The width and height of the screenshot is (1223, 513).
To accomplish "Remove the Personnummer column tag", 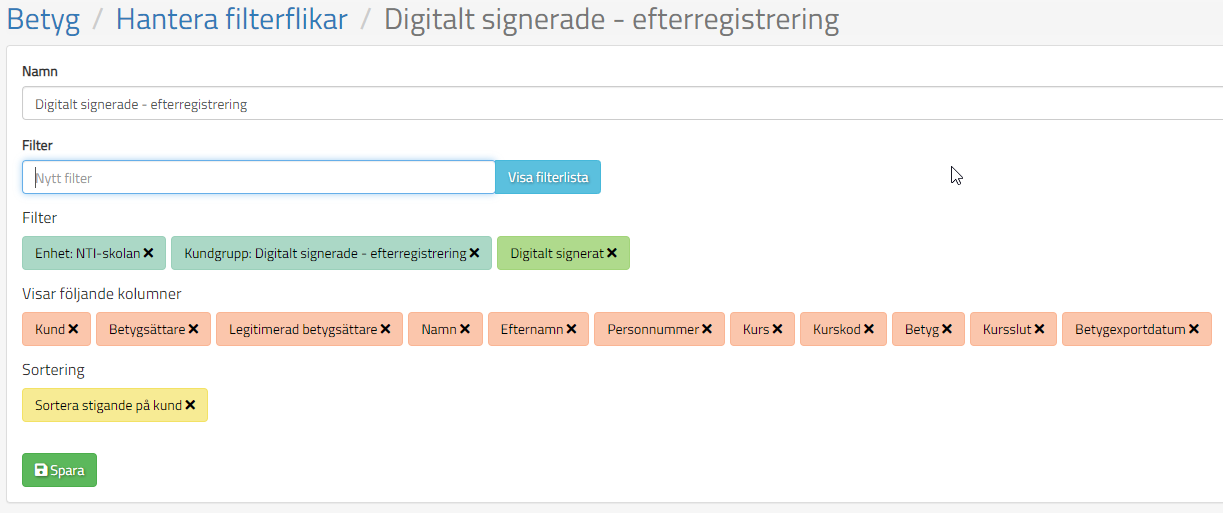I will (x=707, y=329).
